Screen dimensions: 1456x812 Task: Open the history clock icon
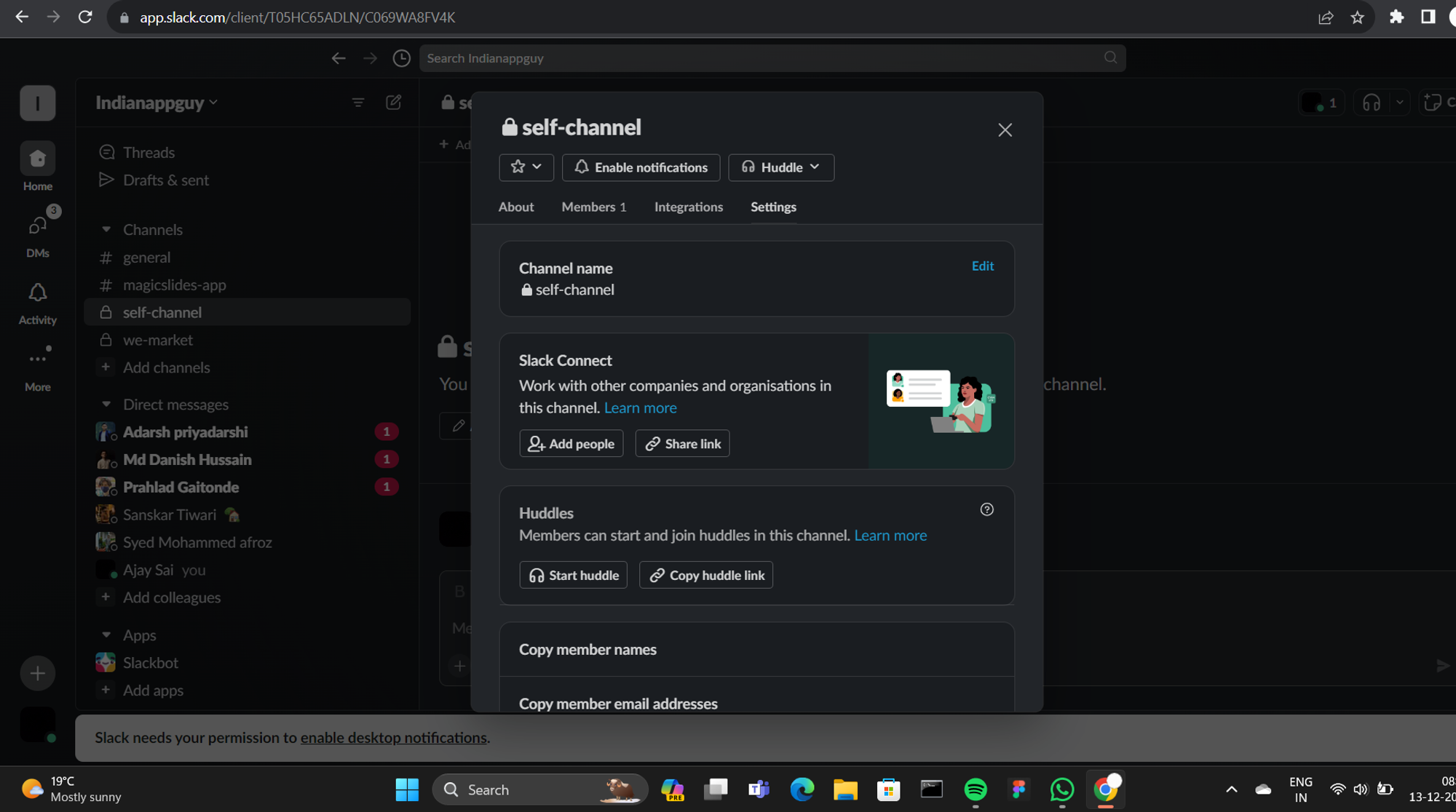click(x=401, y=58)
